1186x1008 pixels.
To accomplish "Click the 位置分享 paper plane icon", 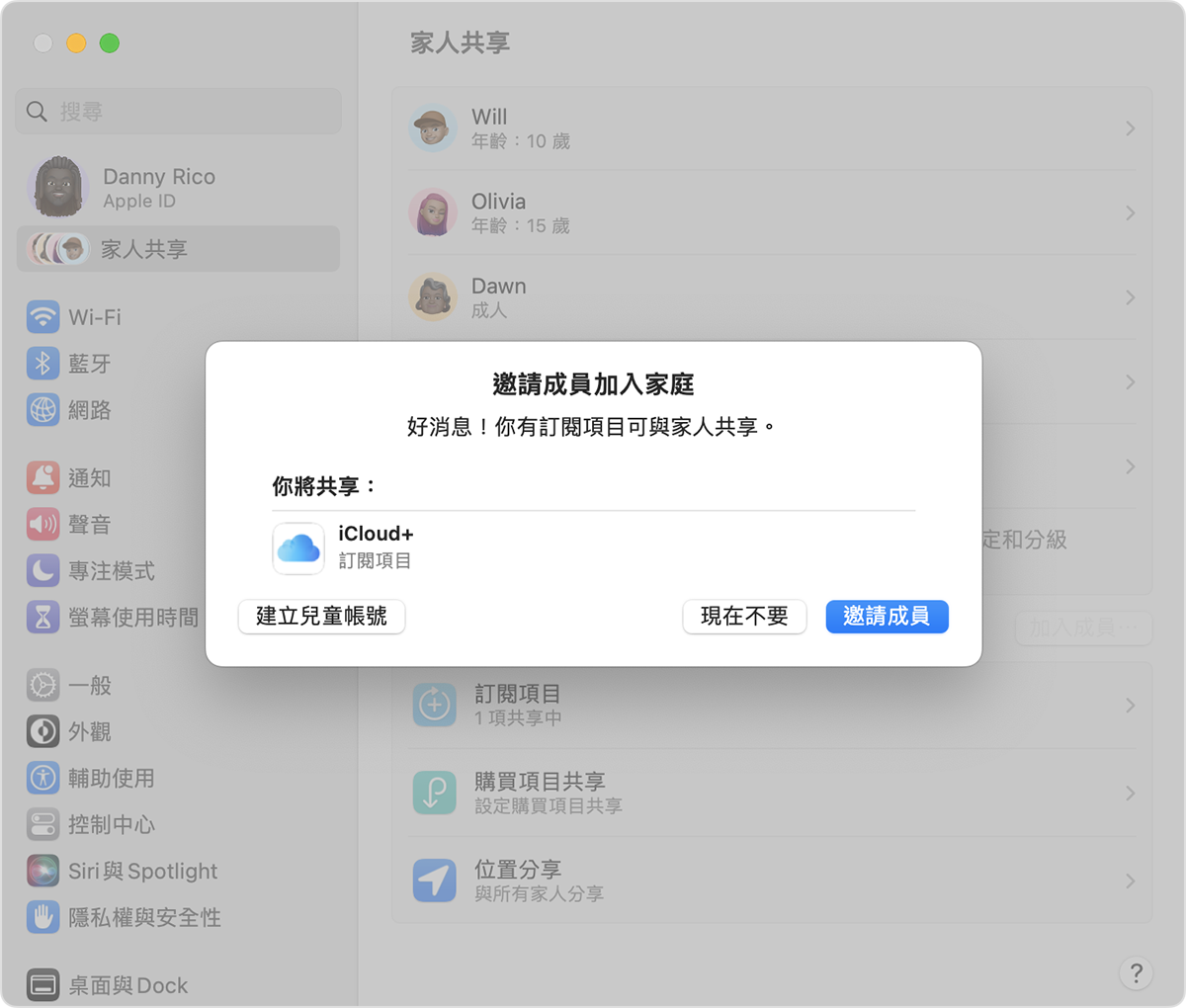I will 434,880.
